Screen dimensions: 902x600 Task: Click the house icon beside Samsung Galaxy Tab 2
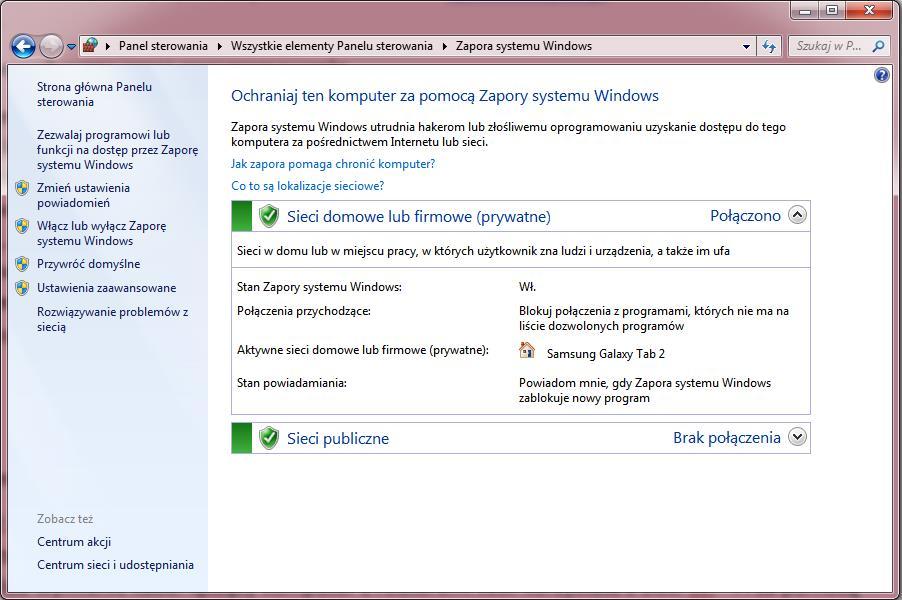(526, 350)
